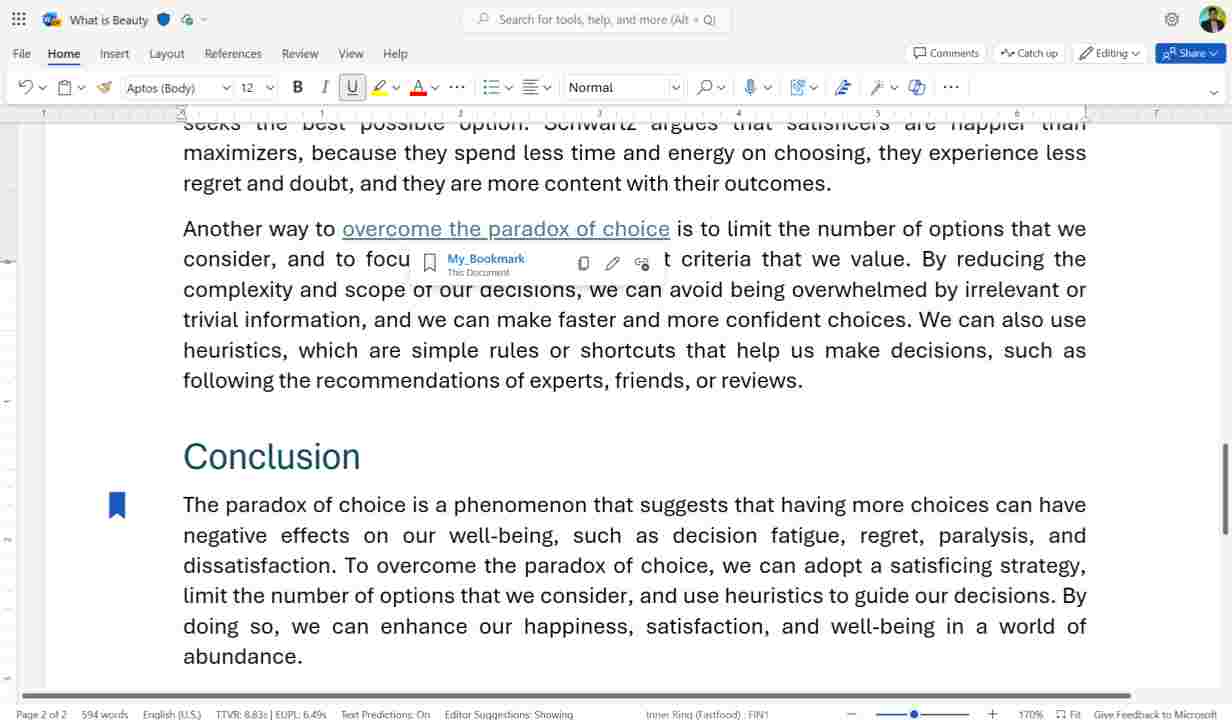Open the Comments pane
1232x720 pixels.
(x=946, y=53)
